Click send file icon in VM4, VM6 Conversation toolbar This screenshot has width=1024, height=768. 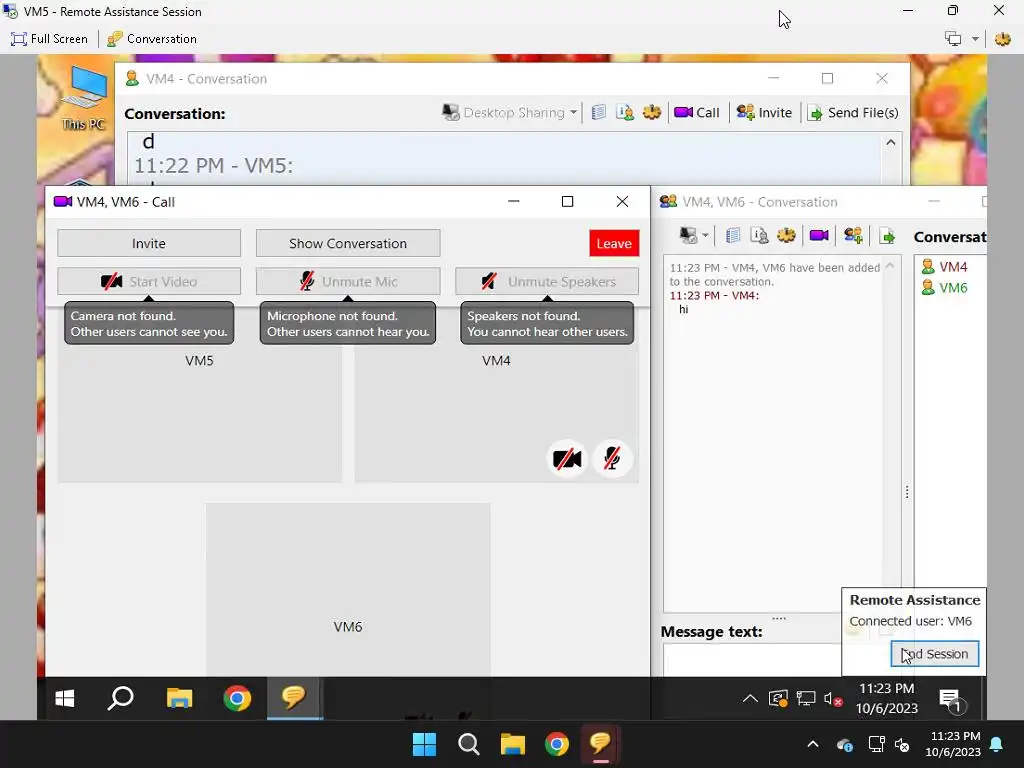pos(887,236)
